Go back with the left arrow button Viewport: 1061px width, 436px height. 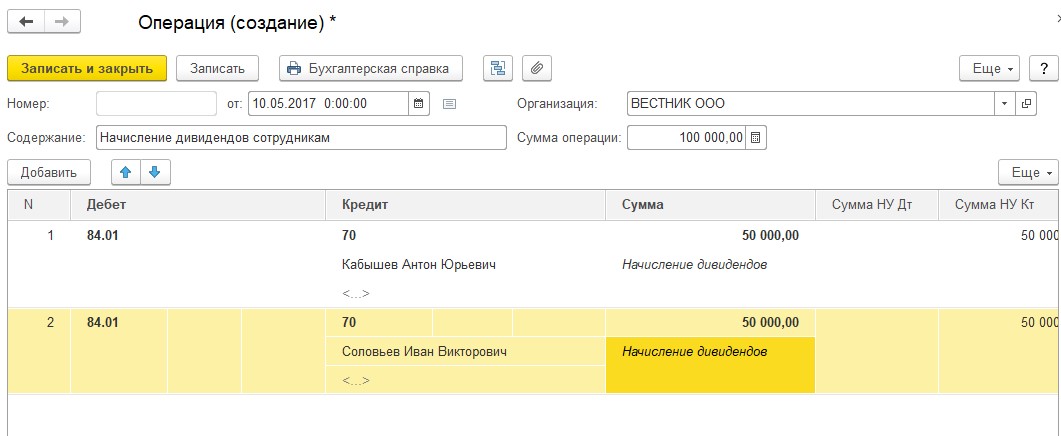(x=26, y=22)
